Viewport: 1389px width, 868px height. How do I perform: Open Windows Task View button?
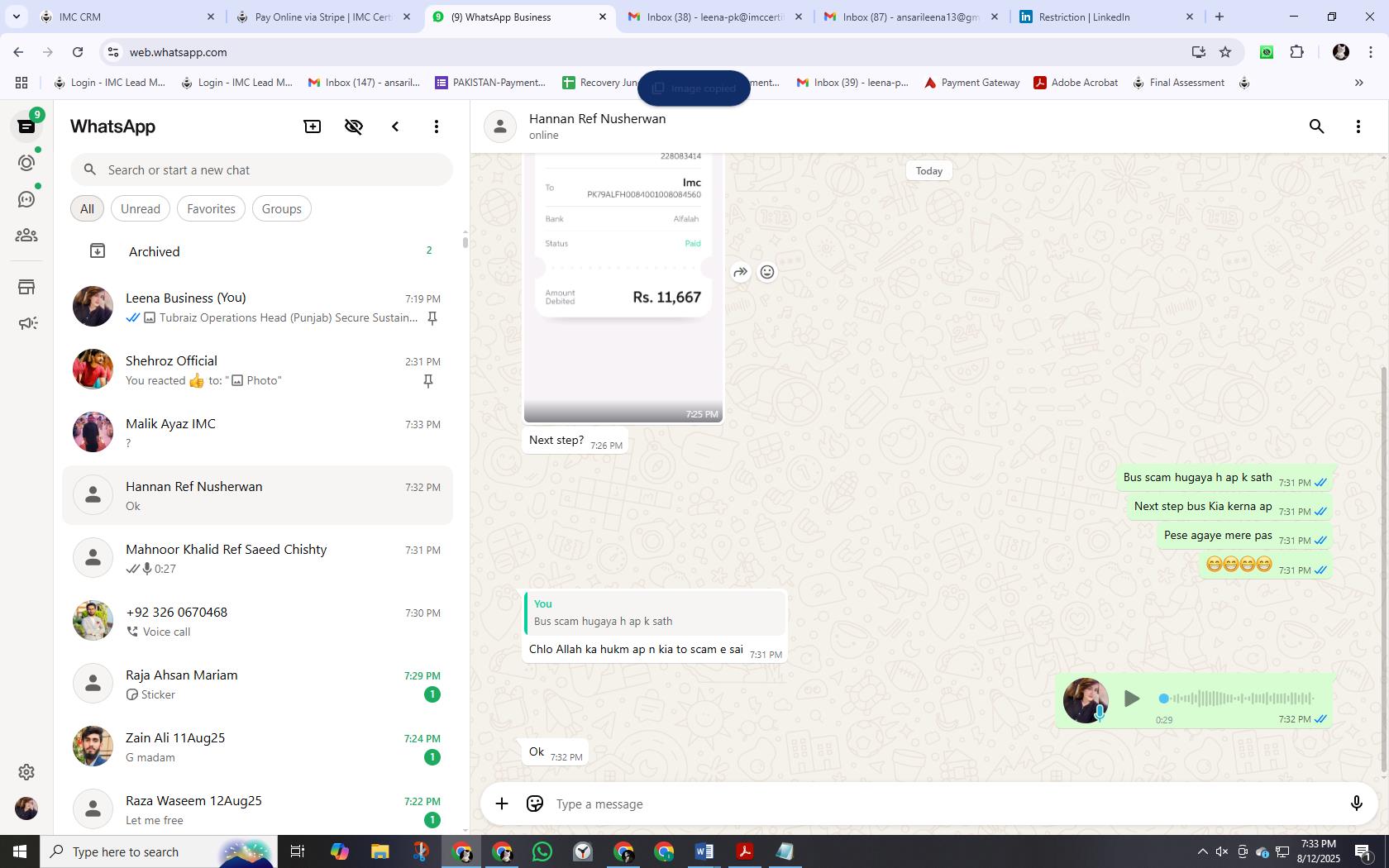click(298, 851)
